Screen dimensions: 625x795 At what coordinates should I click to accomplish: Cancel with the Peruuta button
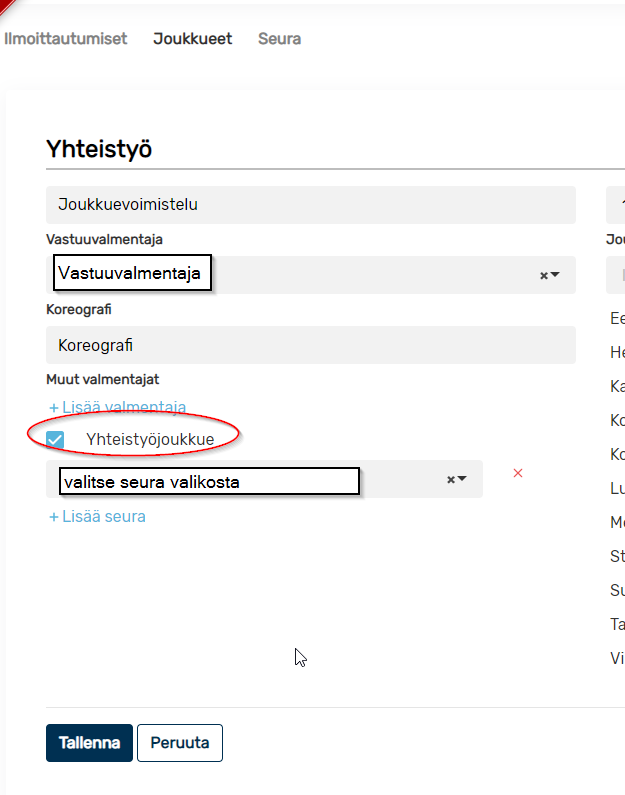180,743
